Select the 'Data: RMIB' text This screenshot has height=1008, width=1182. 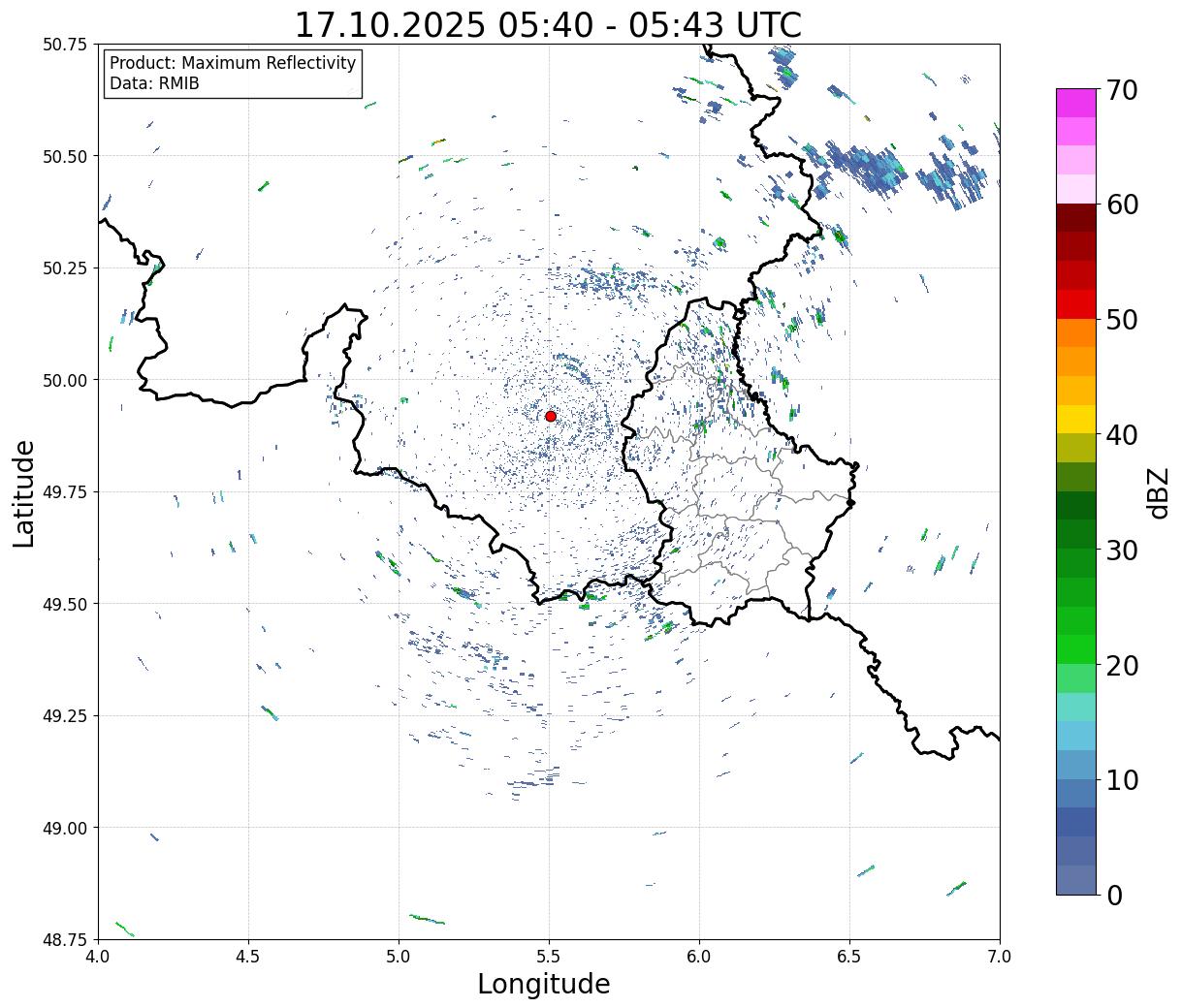click(154, 83)
